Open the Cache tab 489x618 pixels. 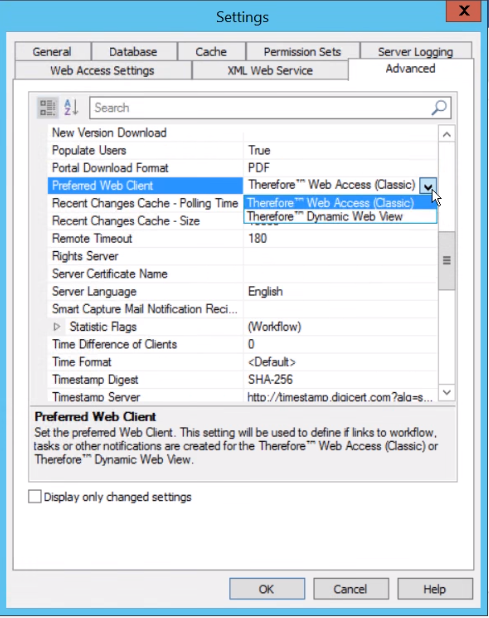[211, 52]
